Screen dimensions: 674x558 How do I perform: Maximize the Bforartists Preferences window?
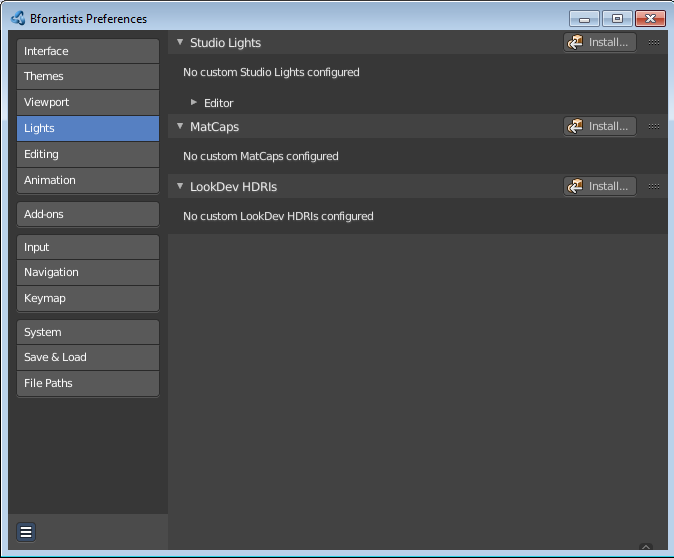(617, 19)
